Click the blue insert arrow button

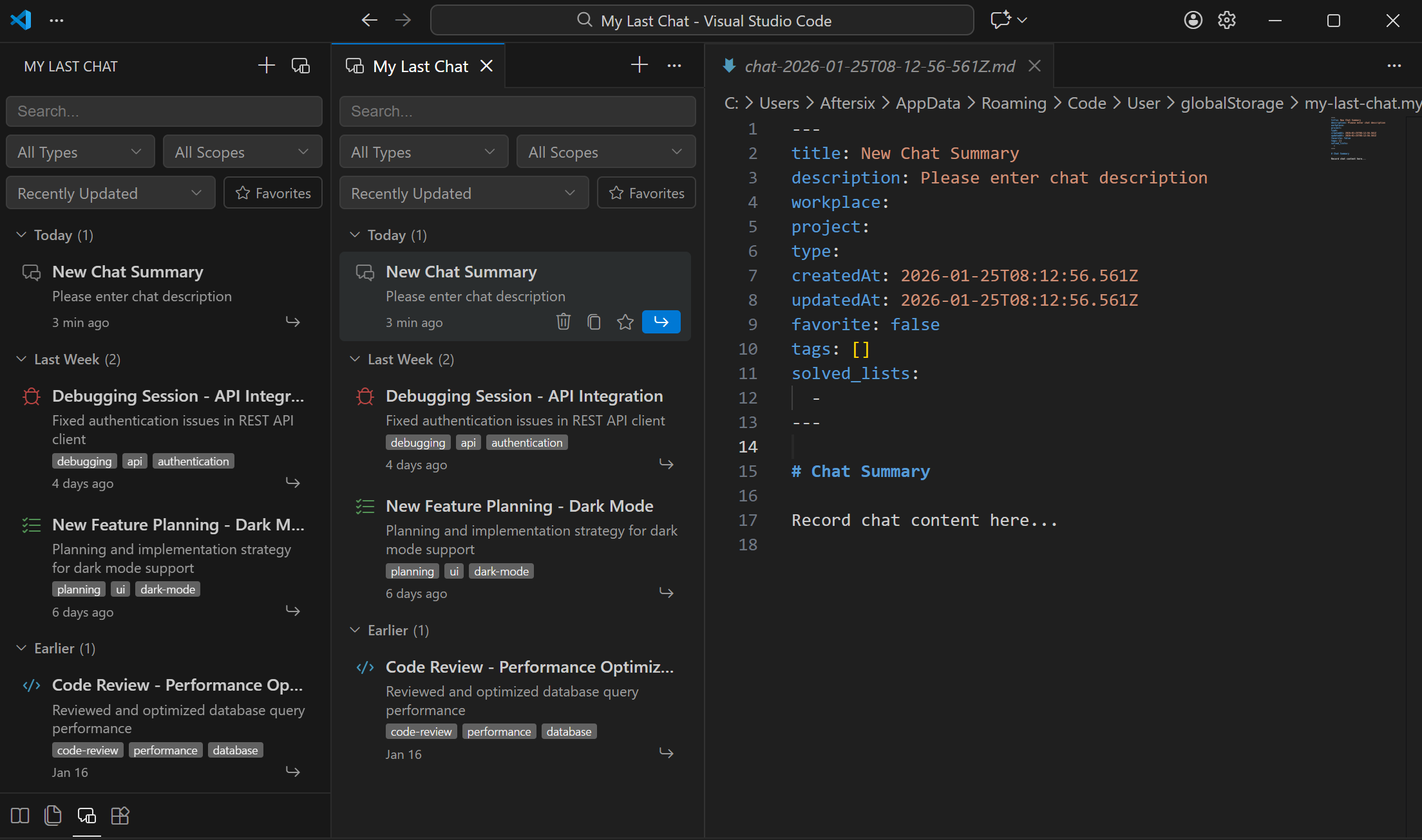point(661,322)
